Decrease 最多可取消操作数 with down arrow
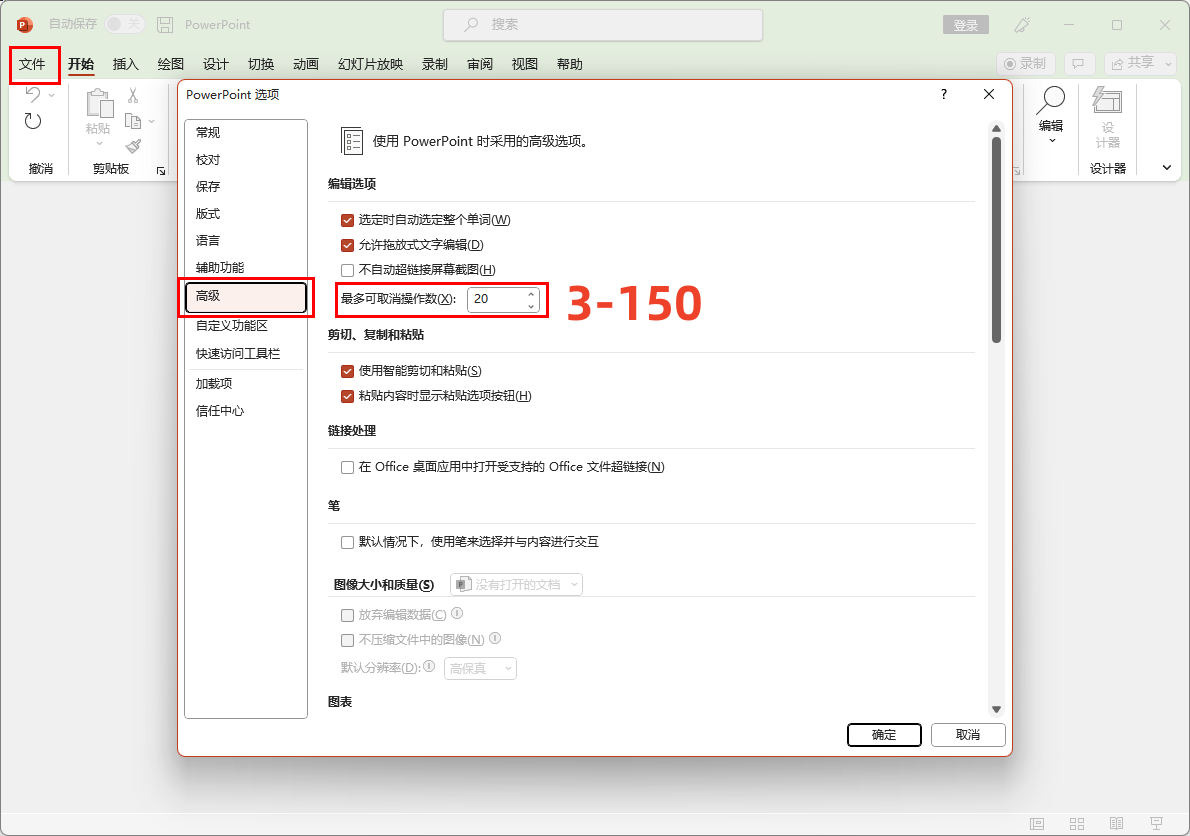 pyautogui.click(x=531, y=305)
